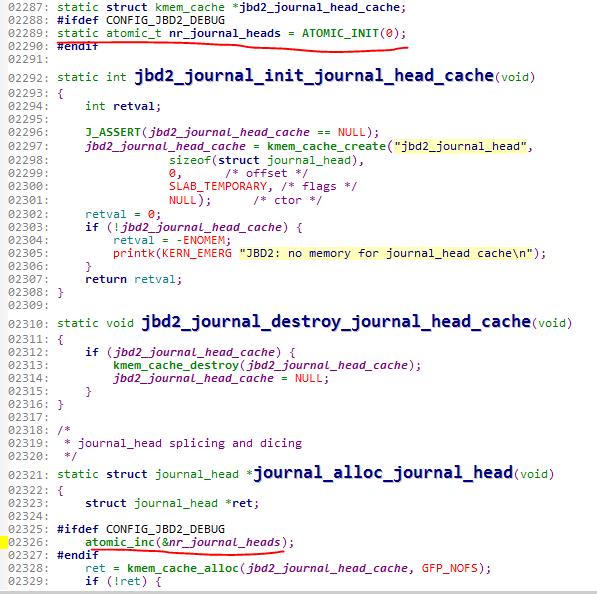The height and width of the screenshot is (594, 597).
Task: Click the function name jbd2_journal_init_journal_head_cache
Action: click(x=314, y=76)
